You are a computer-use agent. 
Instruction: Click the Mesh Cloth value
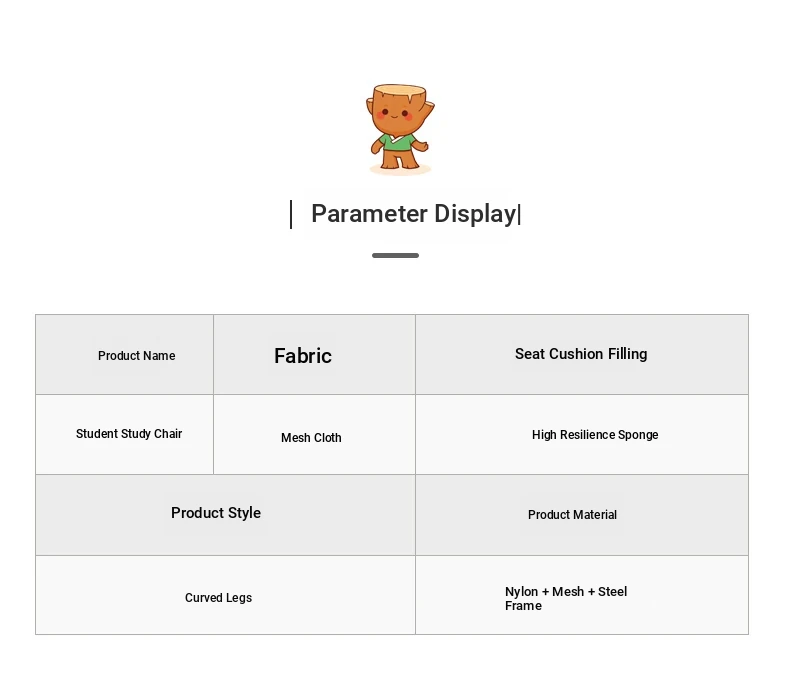pyautogui.click(x=311, y=438)
